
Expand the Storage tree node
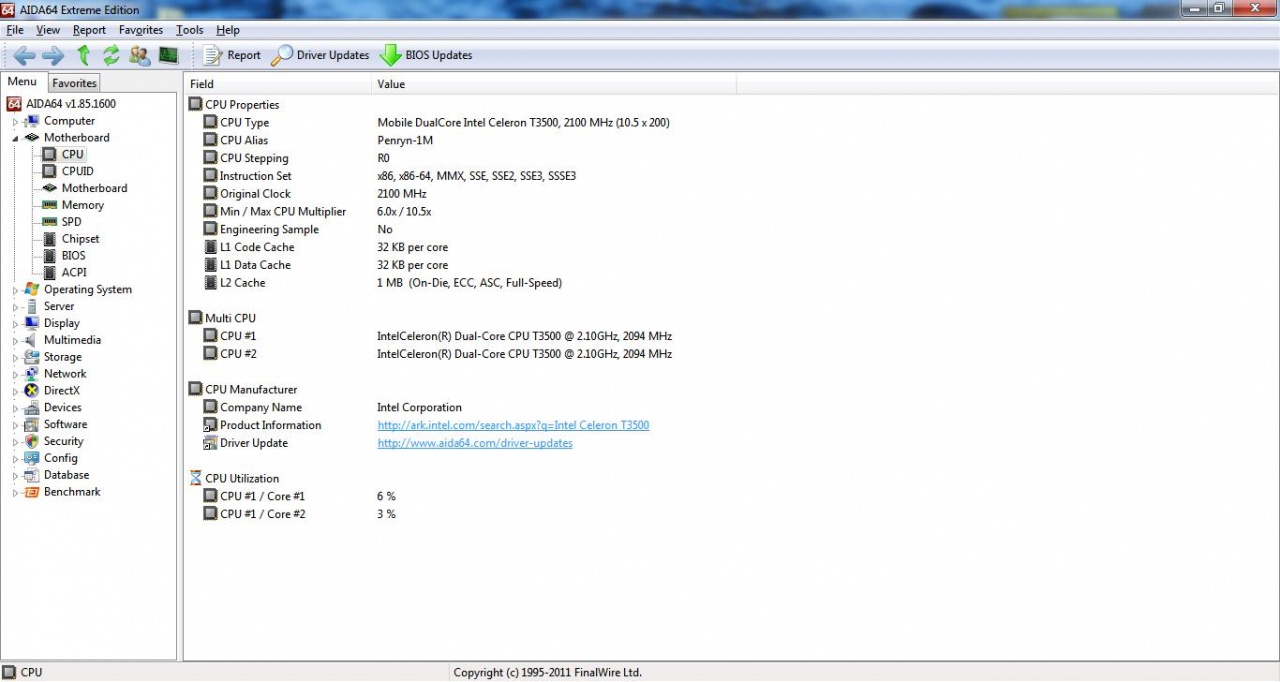[15, 357]
